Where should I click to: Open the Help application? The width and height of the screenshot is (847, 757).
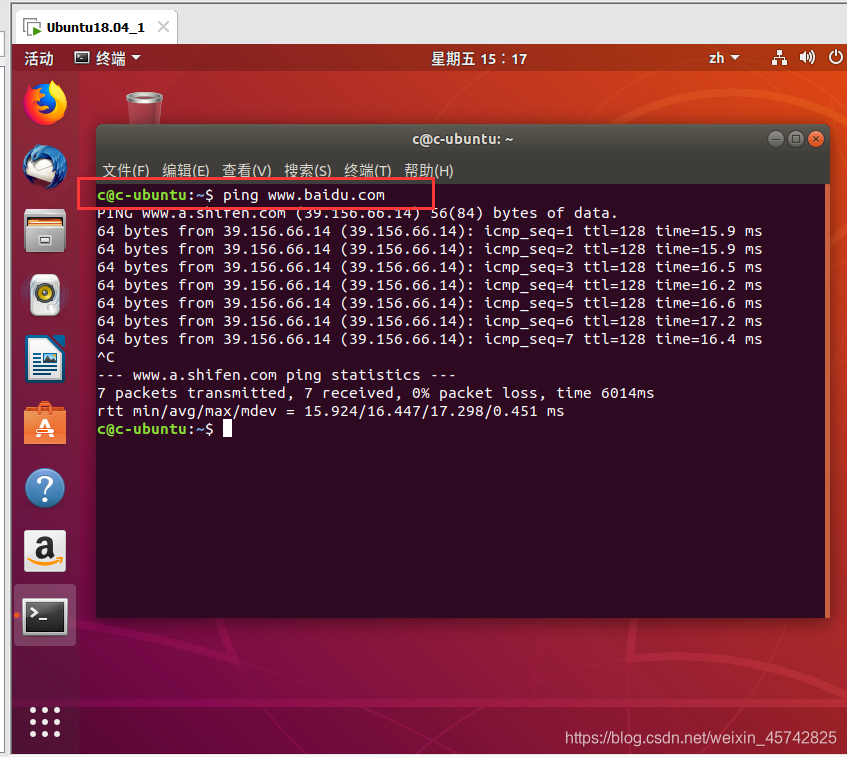pos(43,488)
